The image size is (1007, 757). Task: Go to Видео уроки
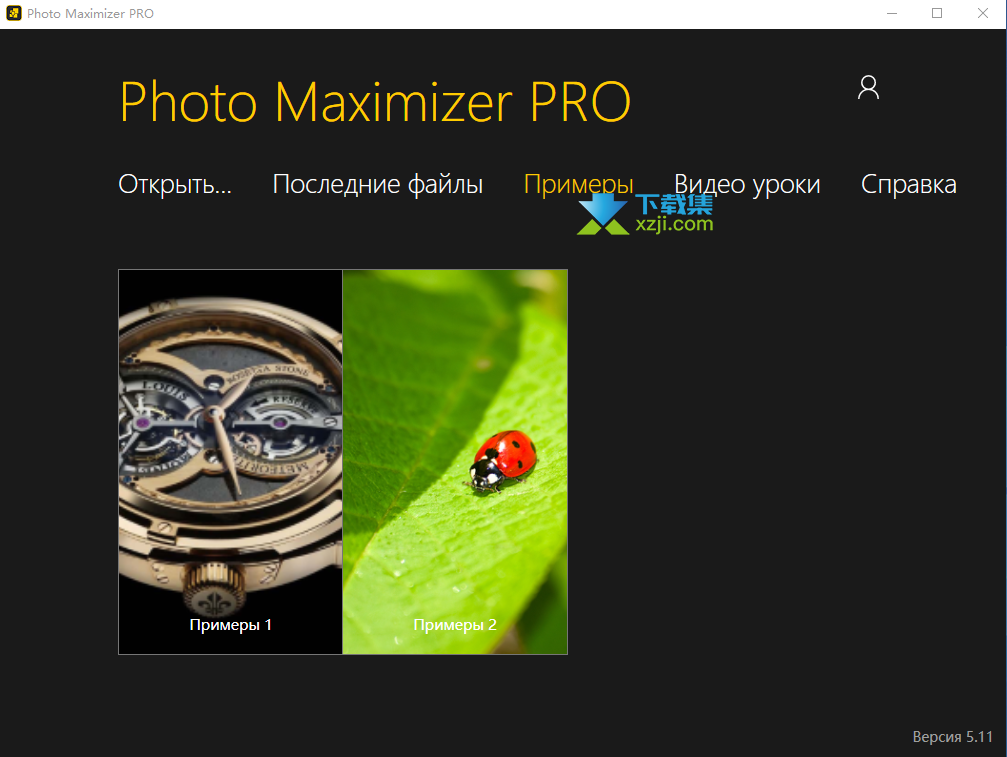tap(747, 185)
